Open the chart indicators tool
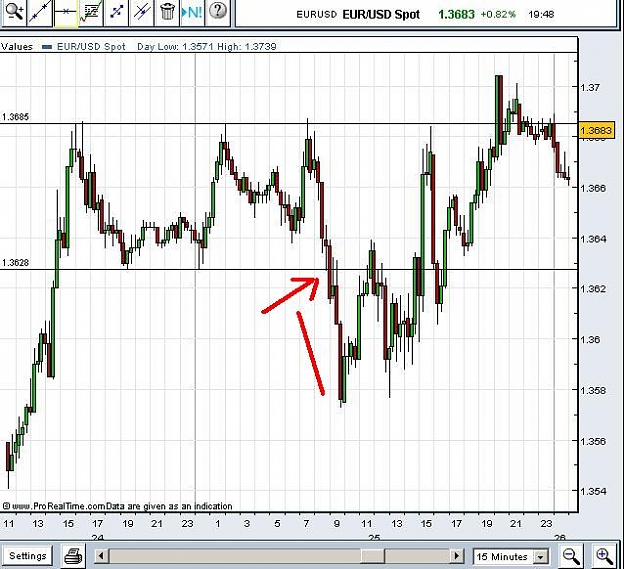 pos(91,12)
